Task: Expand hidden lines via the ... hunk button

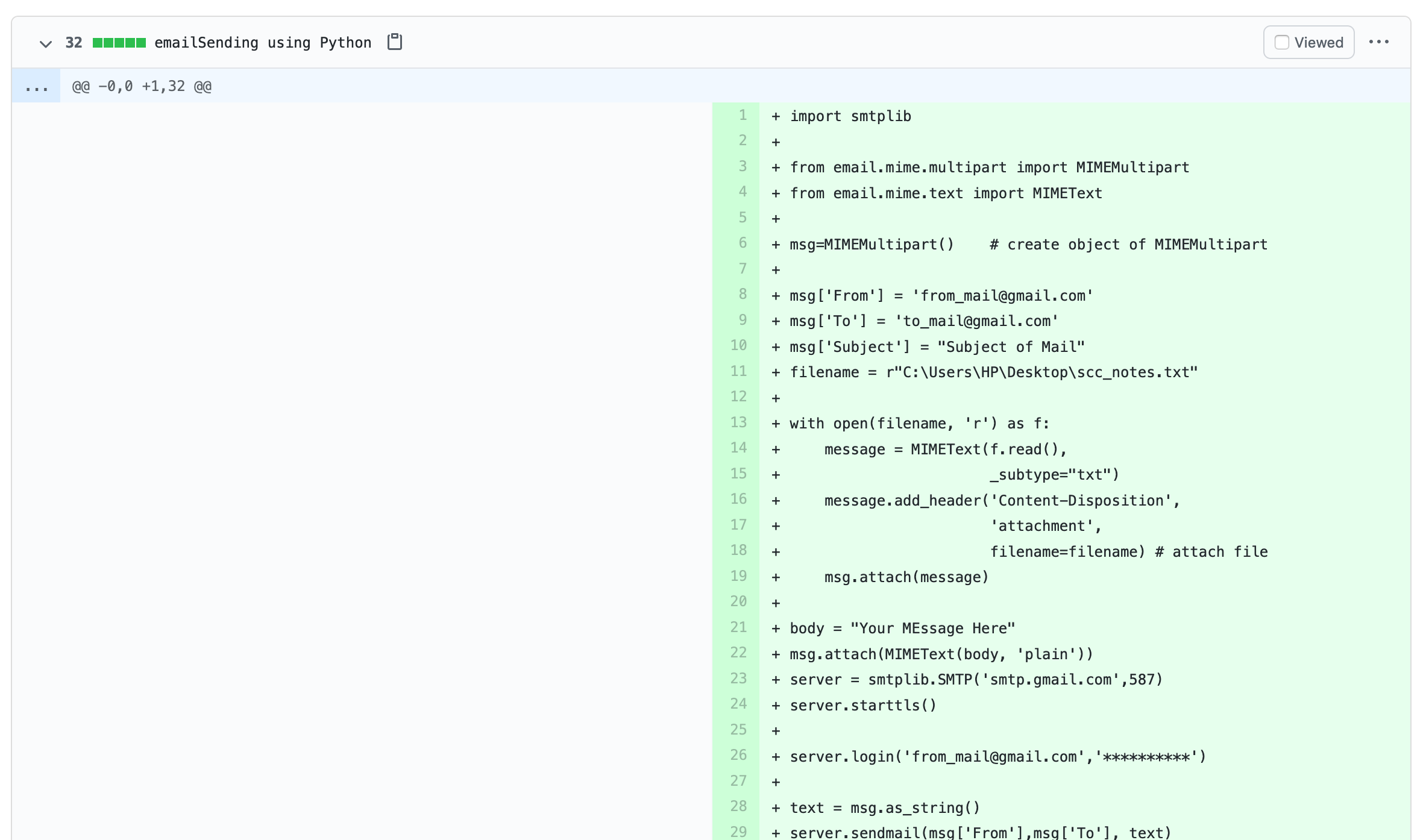Action: coord(36,87)
